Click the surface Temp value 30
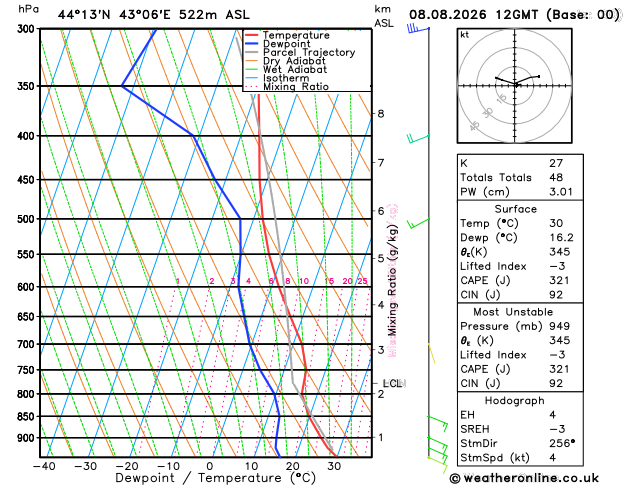This screenshot has width=629, height=486. pyautogui.click(x=556, y=223)
